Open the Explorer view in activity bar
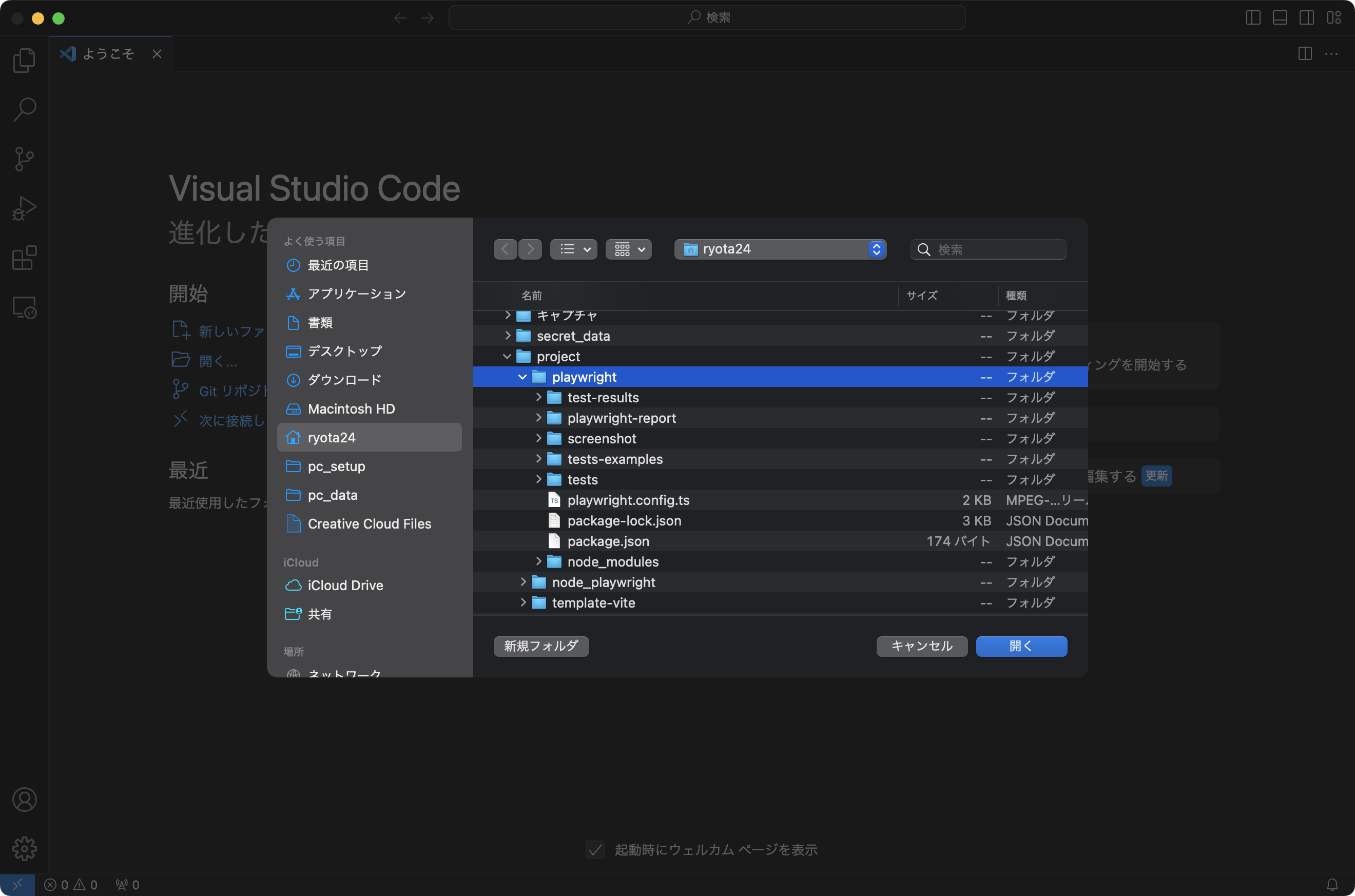The width and height of the screenshot is (1355, 896). tap(24, 60)
